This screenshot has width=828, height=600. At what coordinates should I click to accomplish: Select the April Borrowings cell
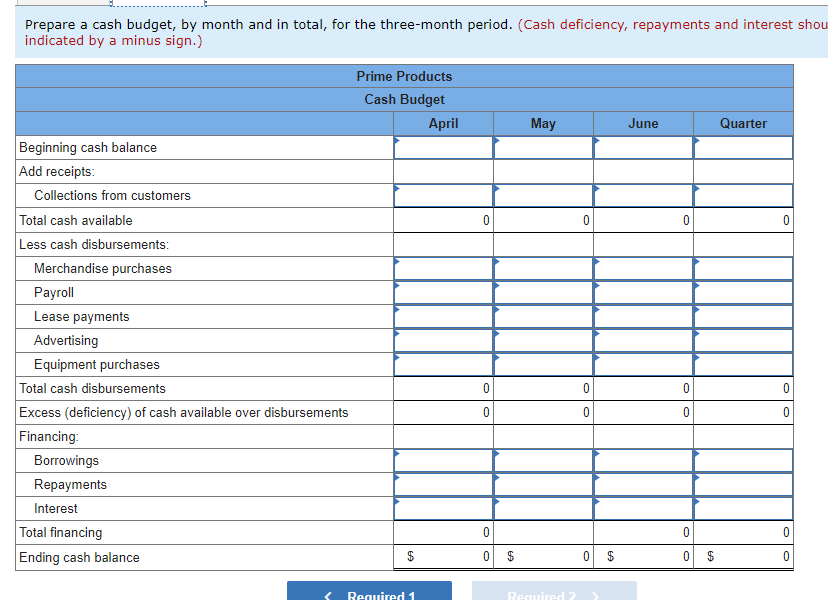coord(443,461)
